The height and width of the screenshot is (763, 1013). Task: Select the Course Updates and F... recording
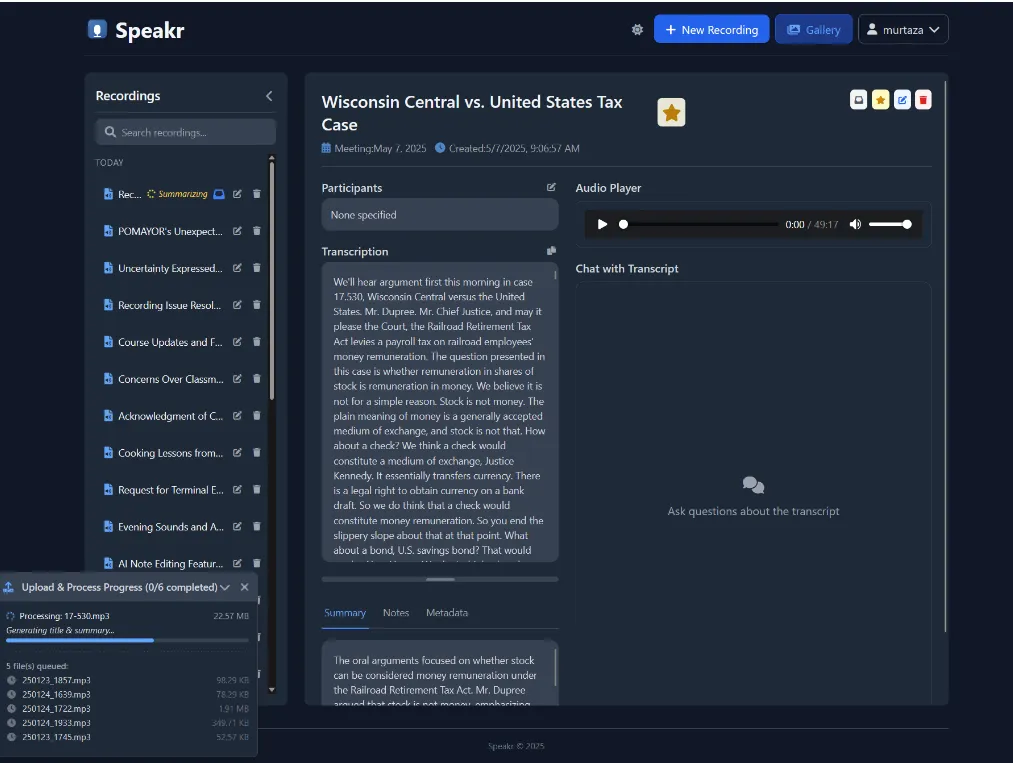tap(170, 341)
